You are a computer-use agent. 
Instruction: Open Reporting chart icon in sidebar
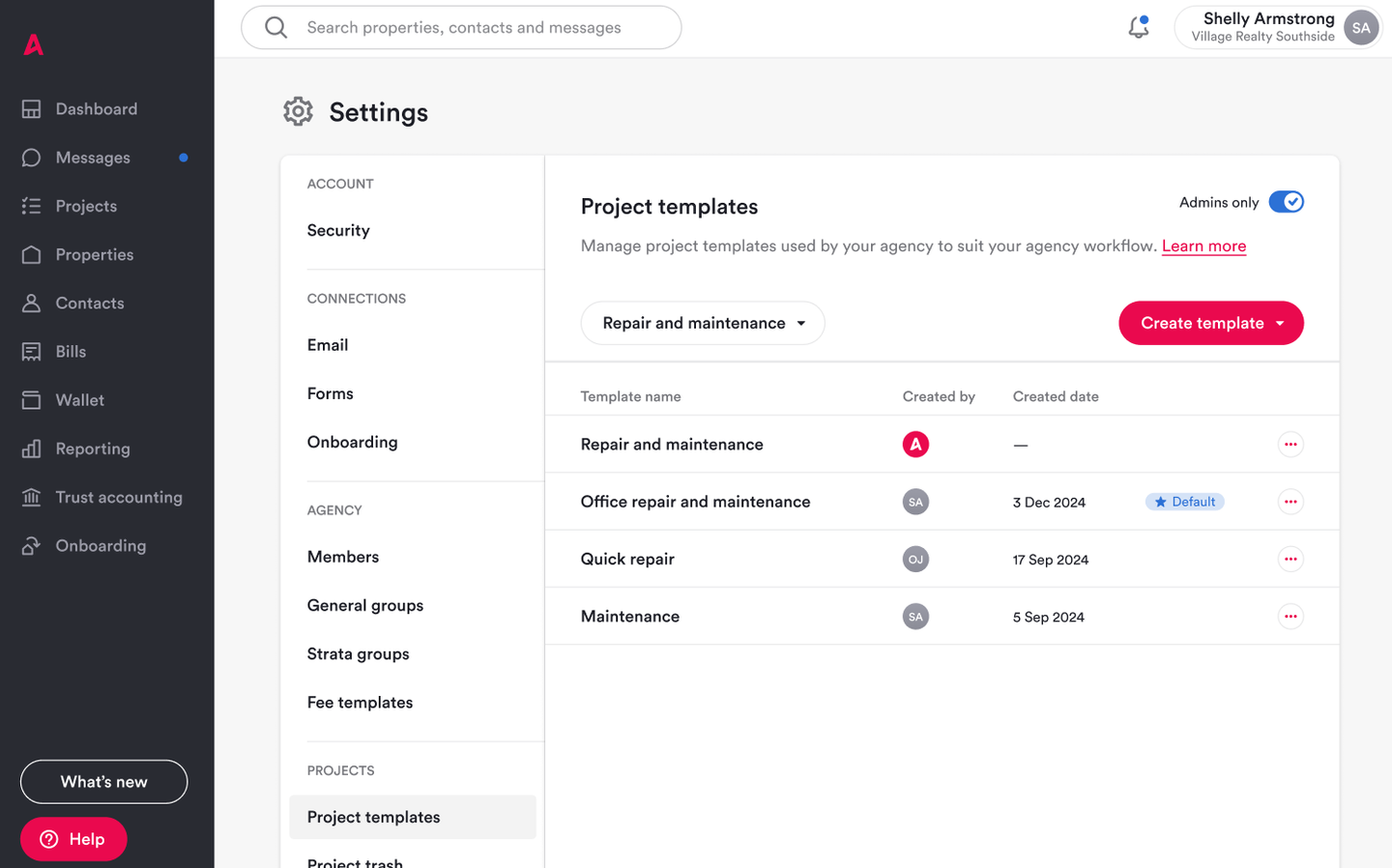point(31,448)
